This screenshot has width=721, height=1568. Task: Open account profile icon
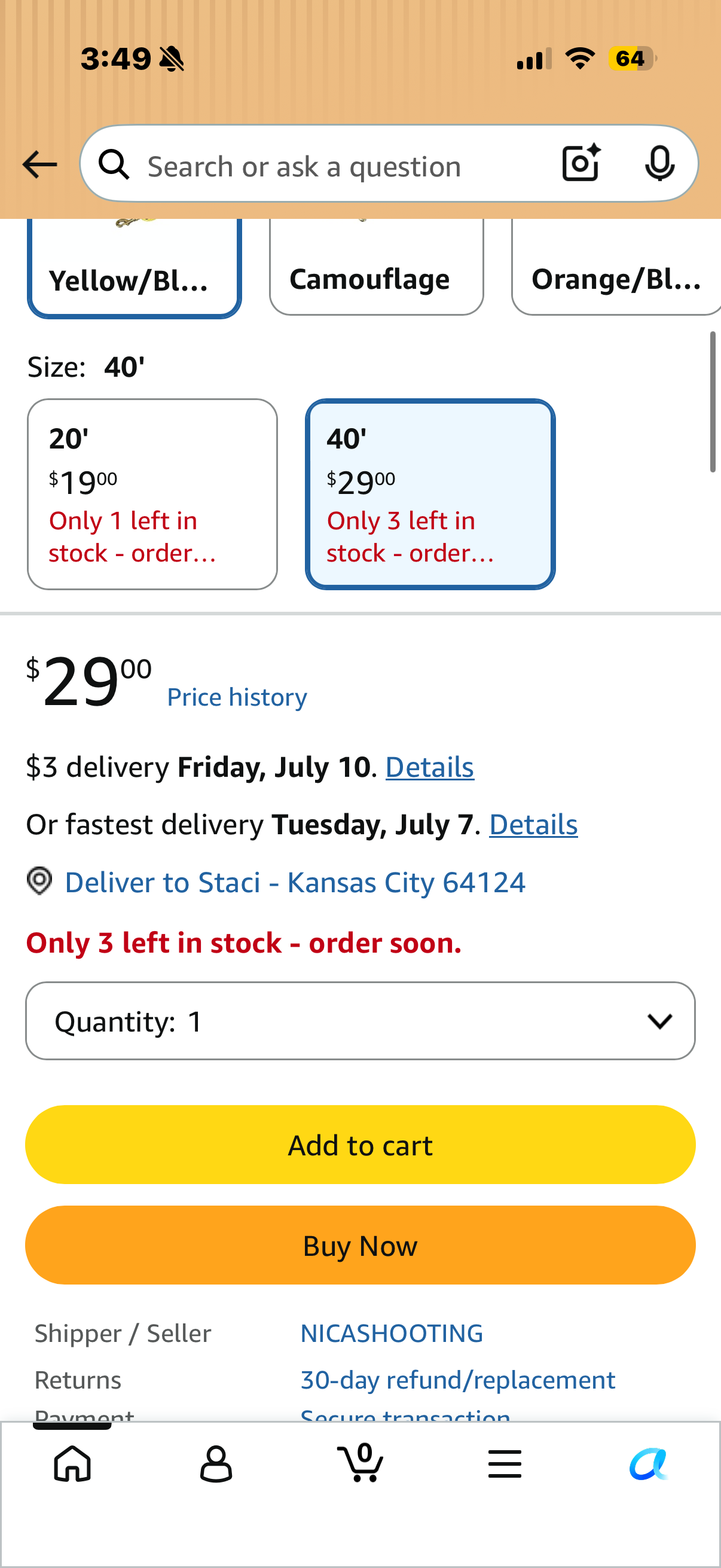coord(216,1463)
